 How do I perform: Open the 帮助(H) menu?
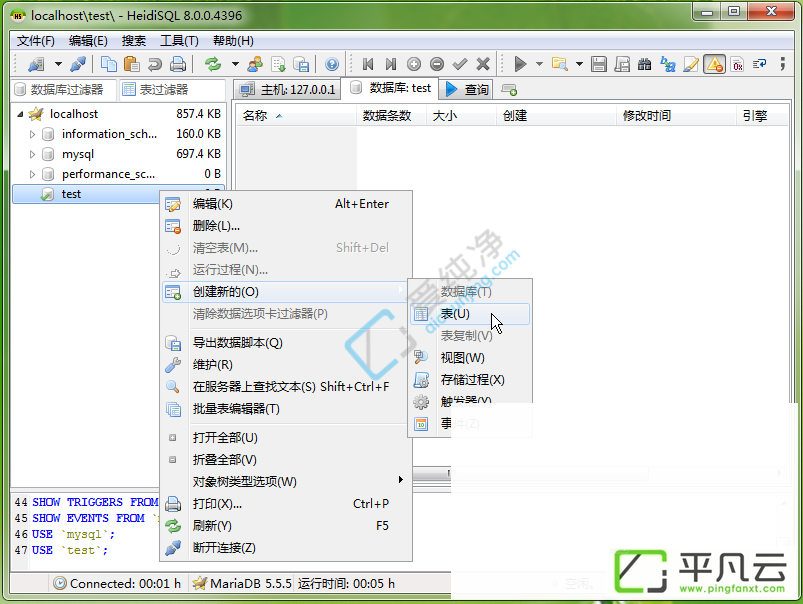coord(233,40)
